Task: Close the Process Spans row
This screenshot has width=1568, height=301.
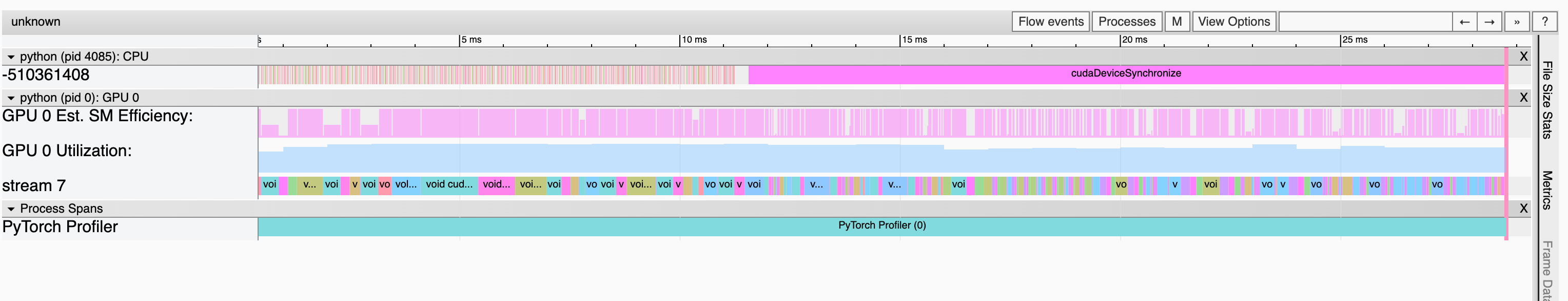Action: pos(1523,209)
